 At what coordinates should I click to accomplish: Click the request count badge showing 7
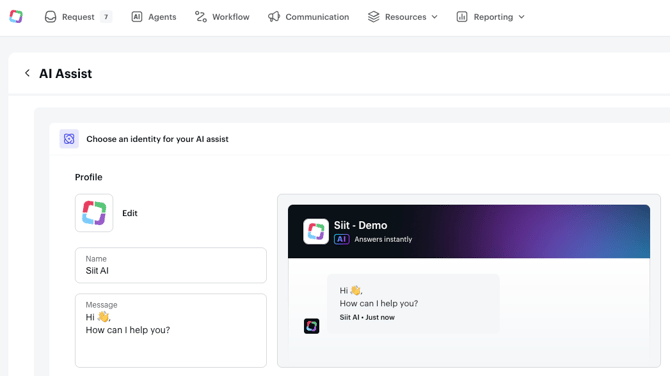click(106, 17)
